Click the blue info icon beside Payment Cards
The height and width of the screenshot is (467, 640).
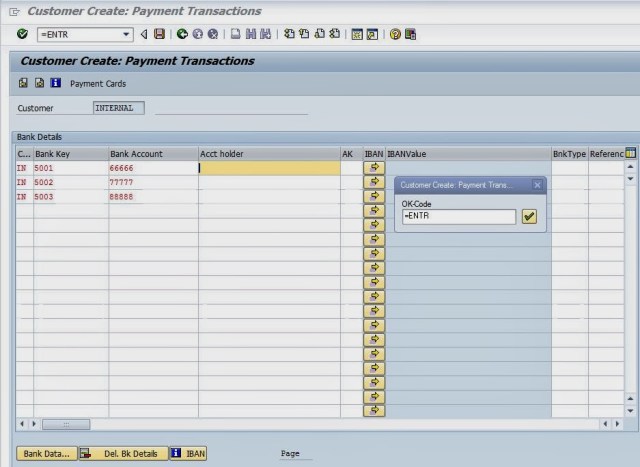(x=56, y=83)
